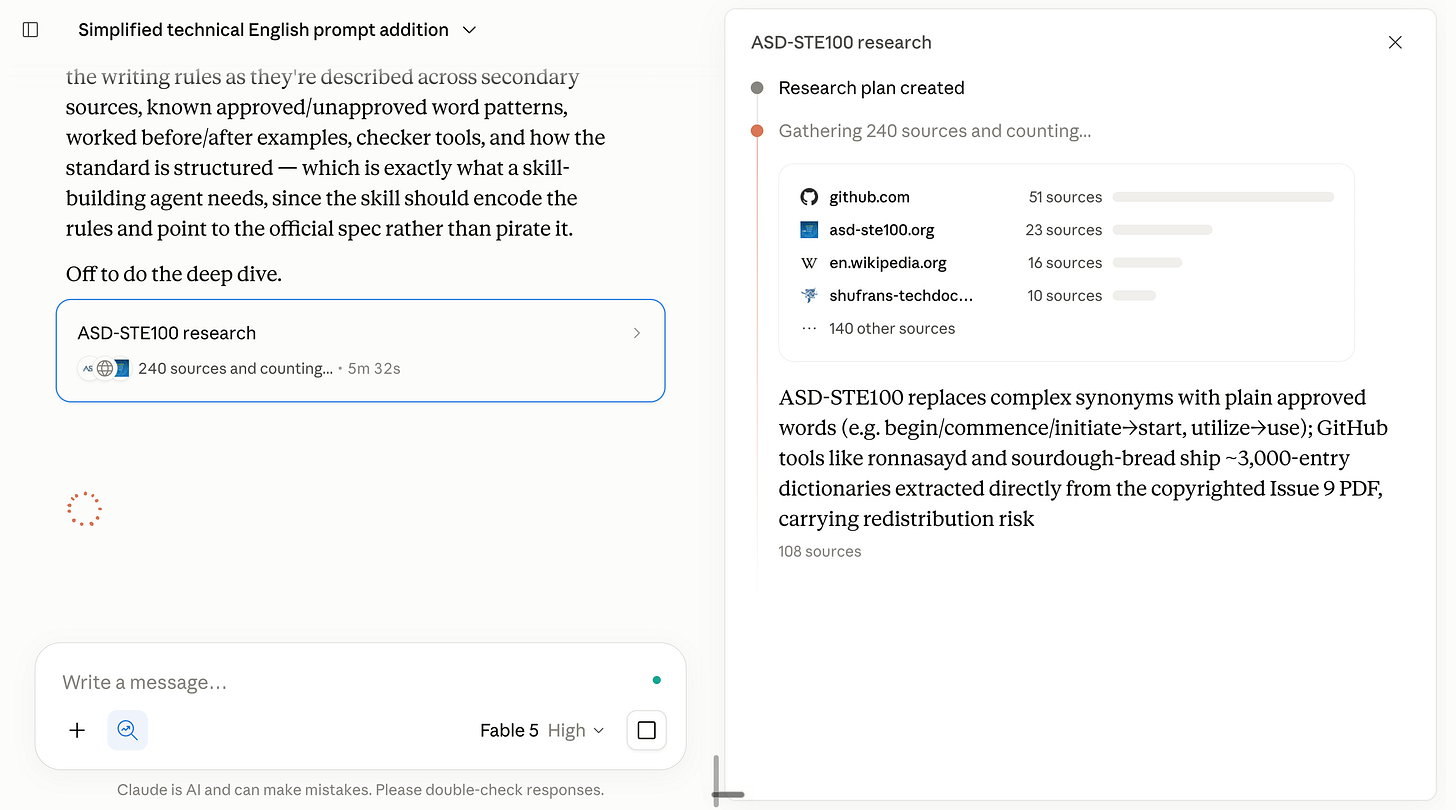The width and height of the screenshot is (1456, 810).
Task: Toggle the Research mode button
Action: 127,730
